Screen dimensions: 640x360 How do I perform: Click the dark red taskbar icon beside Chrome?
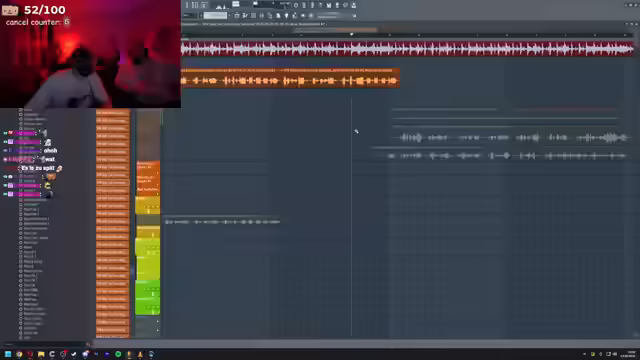tap(30, 354)
